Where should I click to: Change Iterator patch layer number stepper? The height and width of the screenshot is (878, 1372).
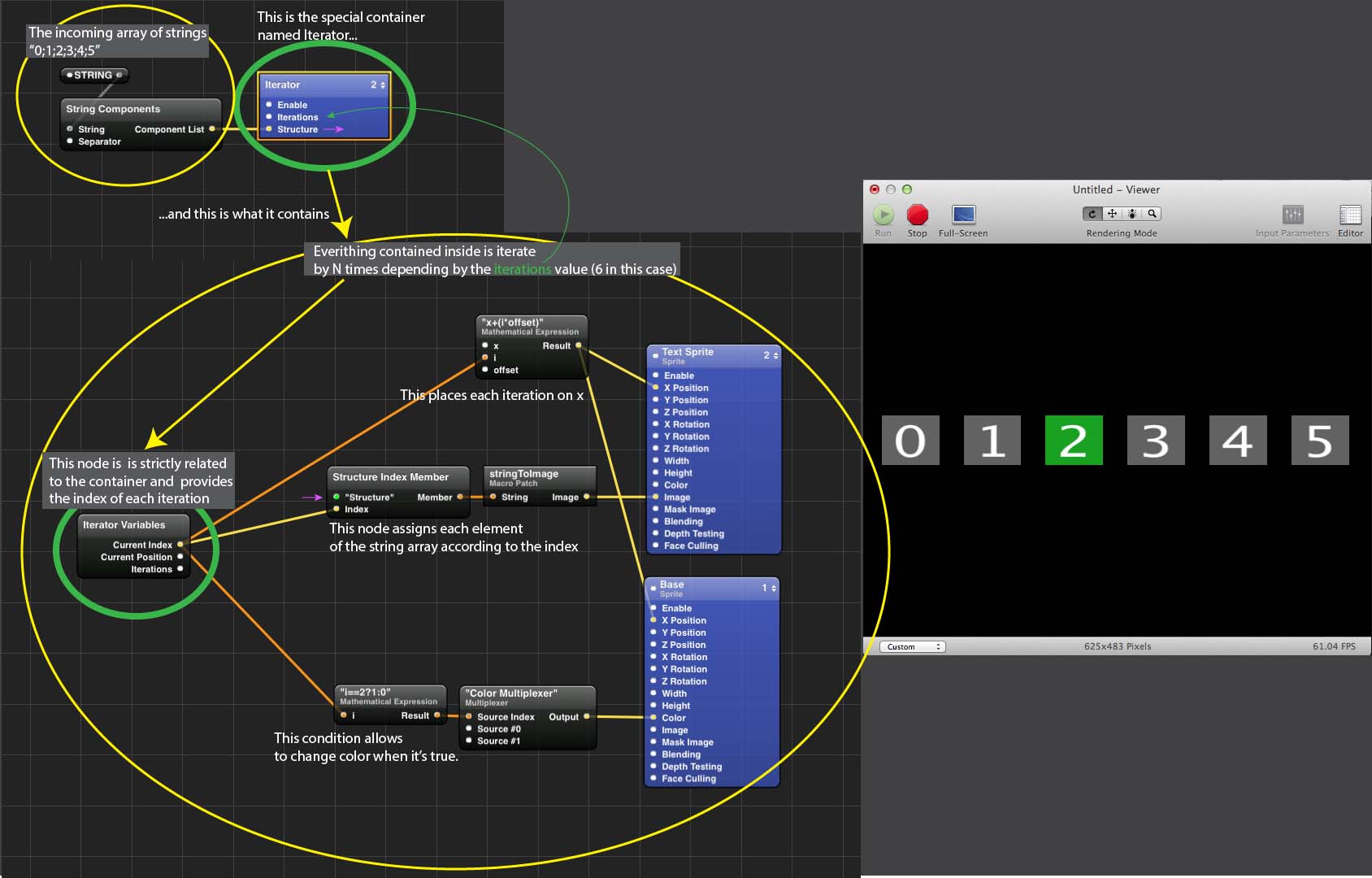pyautogui.click(x=382, y=85)
